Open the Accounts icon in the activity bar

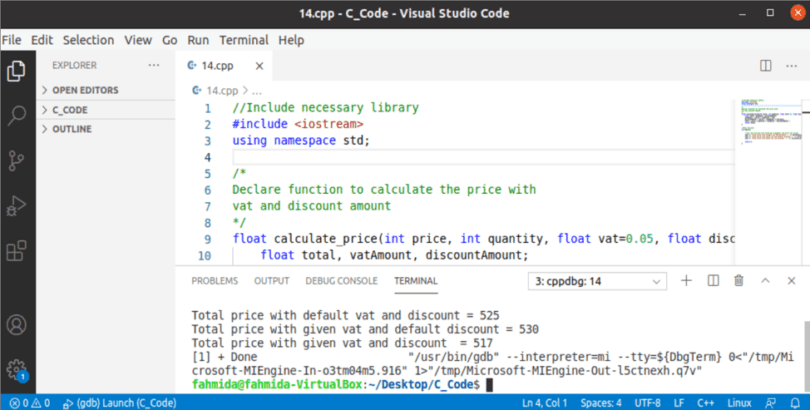click(x=16, y=325)
